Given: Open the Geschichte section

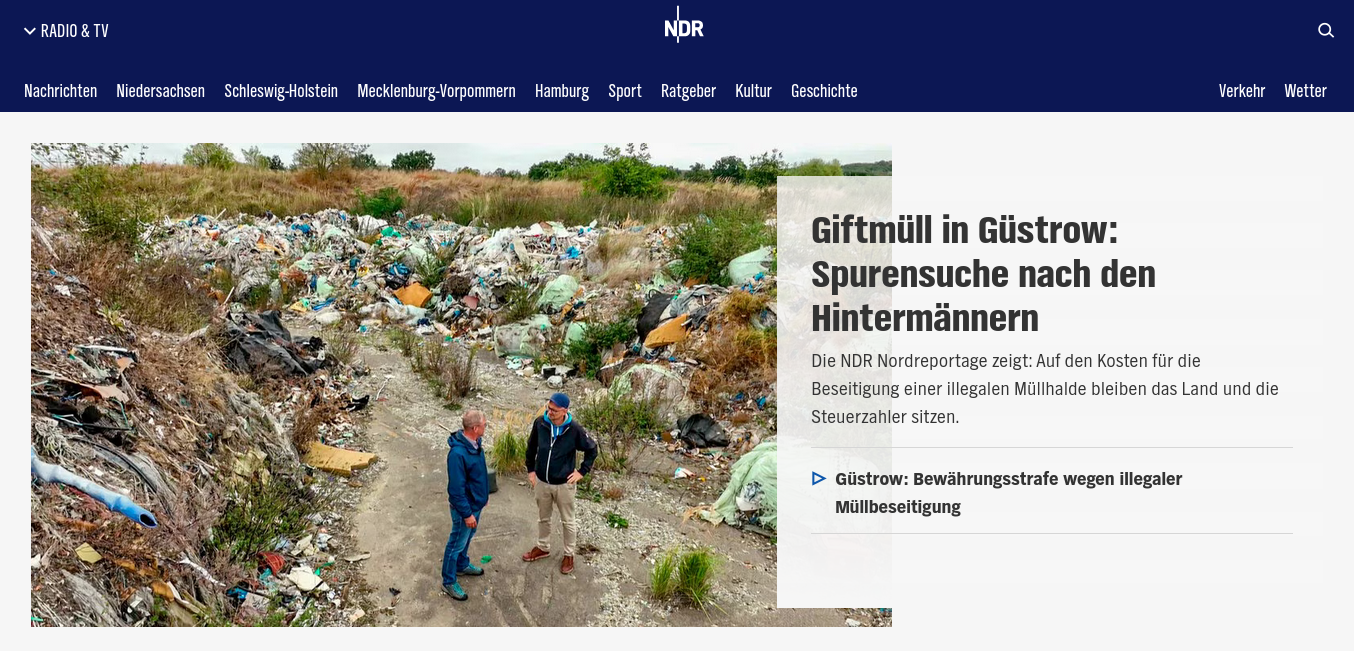Looking at the screenshot, I should [824, 91].
